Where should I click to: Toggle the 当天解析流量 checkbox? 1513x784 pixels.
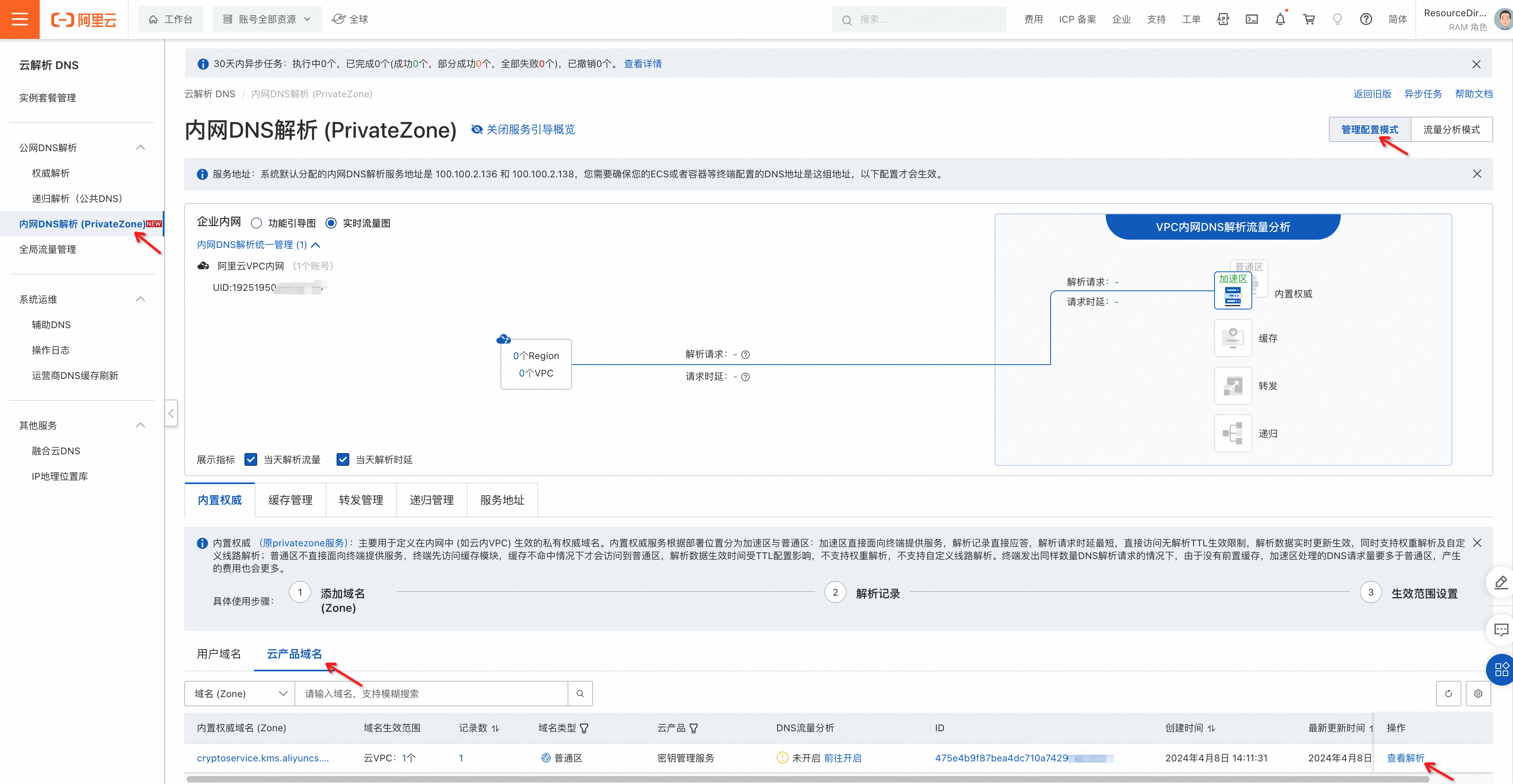pyautogui.click(x=251, y=460)
